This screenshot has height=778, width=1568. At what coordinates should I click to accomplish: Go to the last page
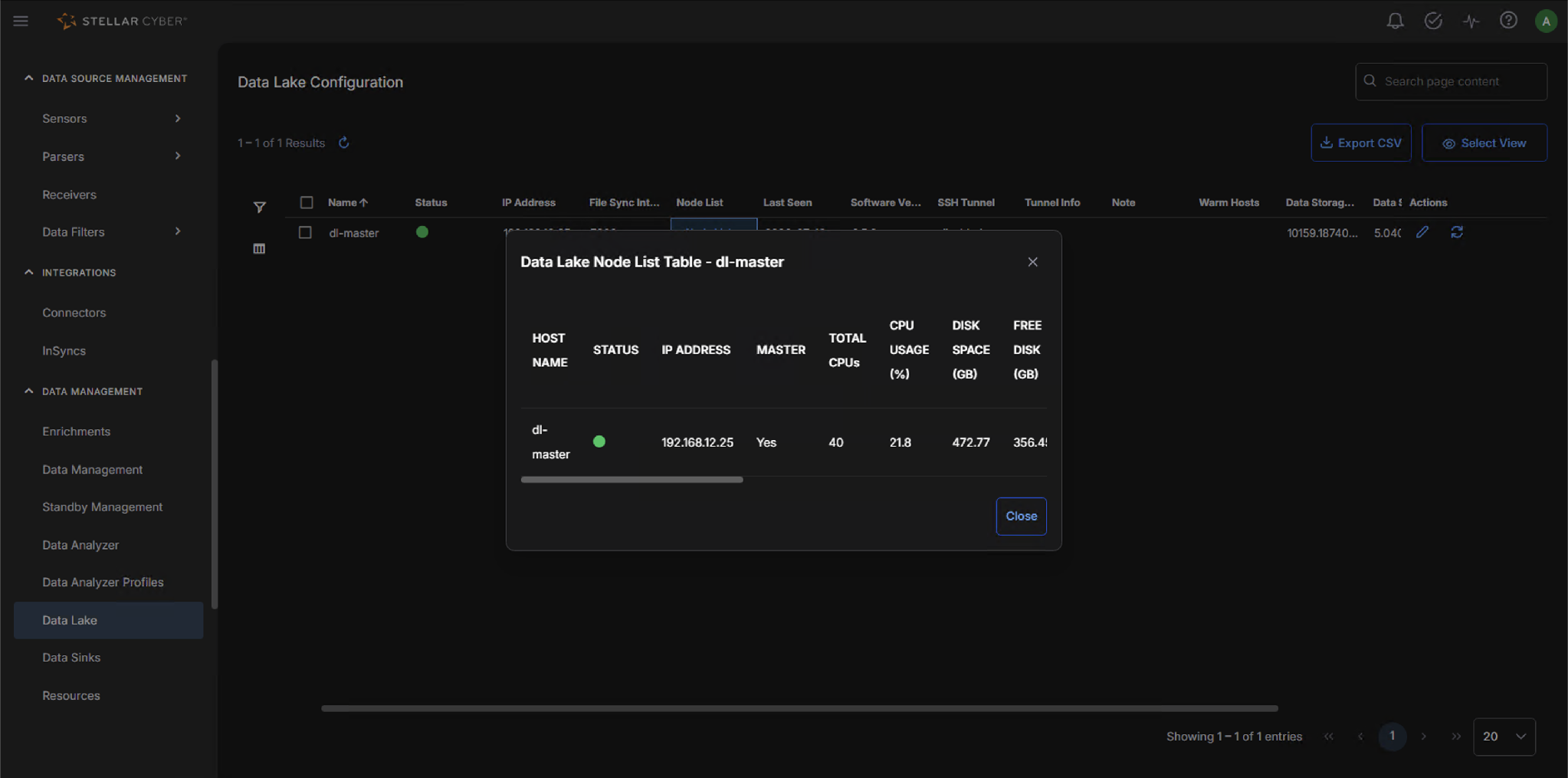(x=1456, y=737)
